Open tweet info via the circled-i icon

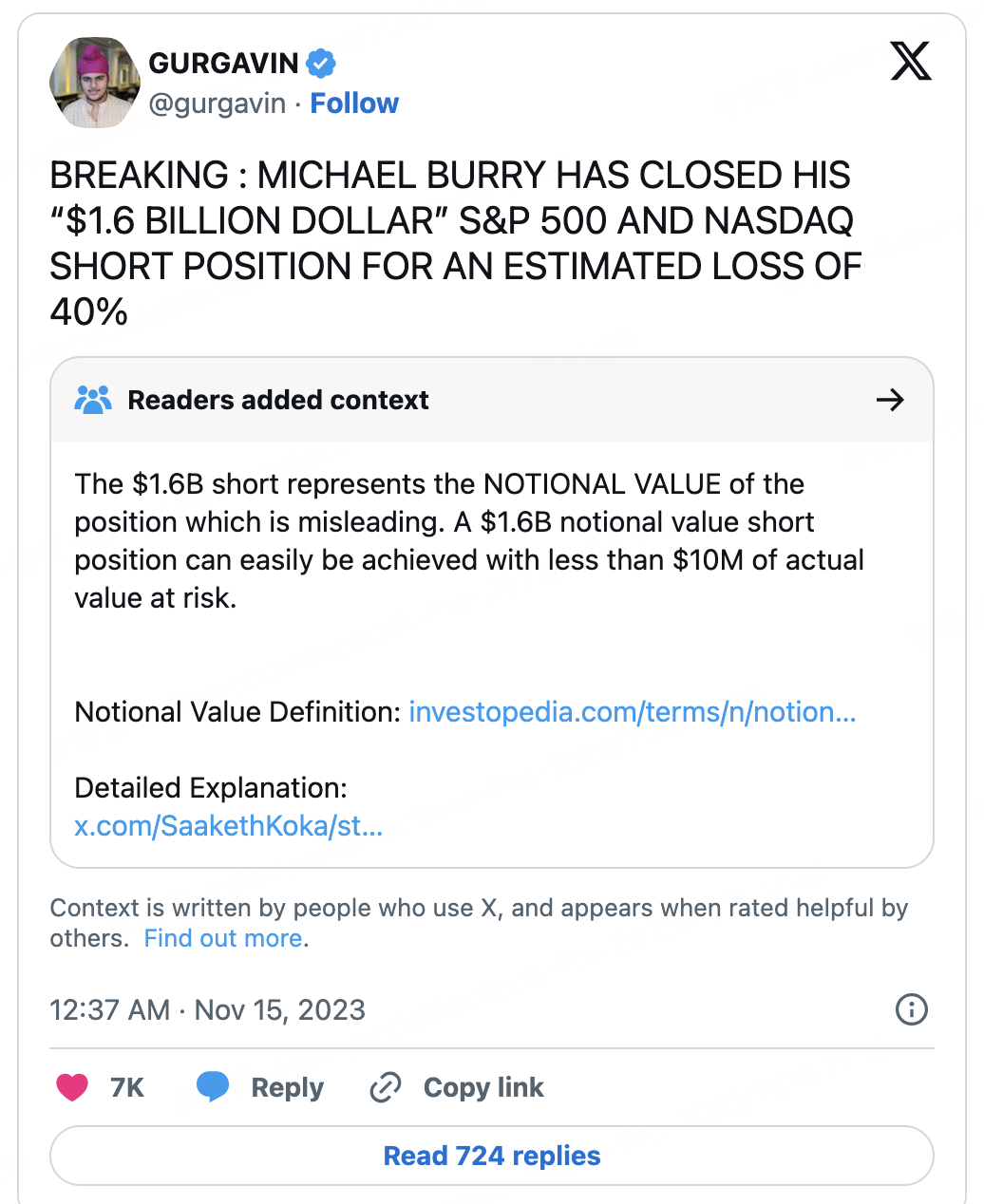911,1009
